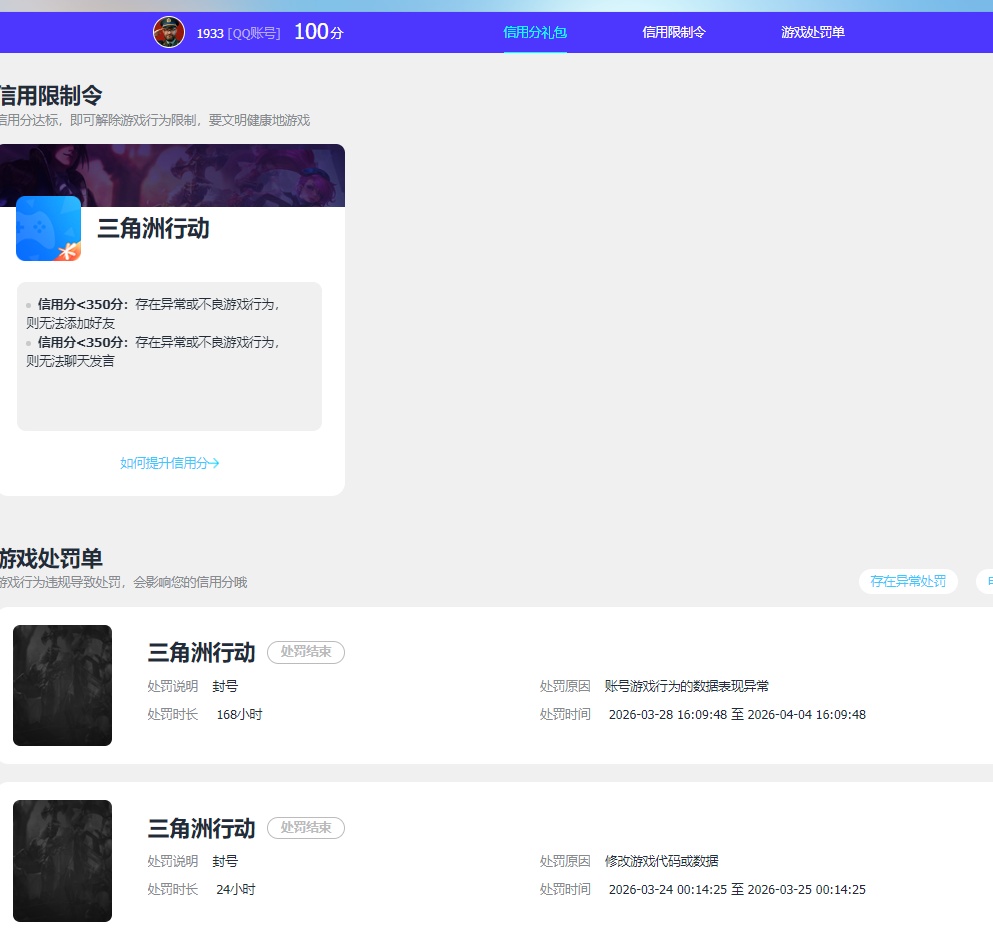
Task: Click the 三角洲行动 title of the 24小时 record
Action: point(201,828)
